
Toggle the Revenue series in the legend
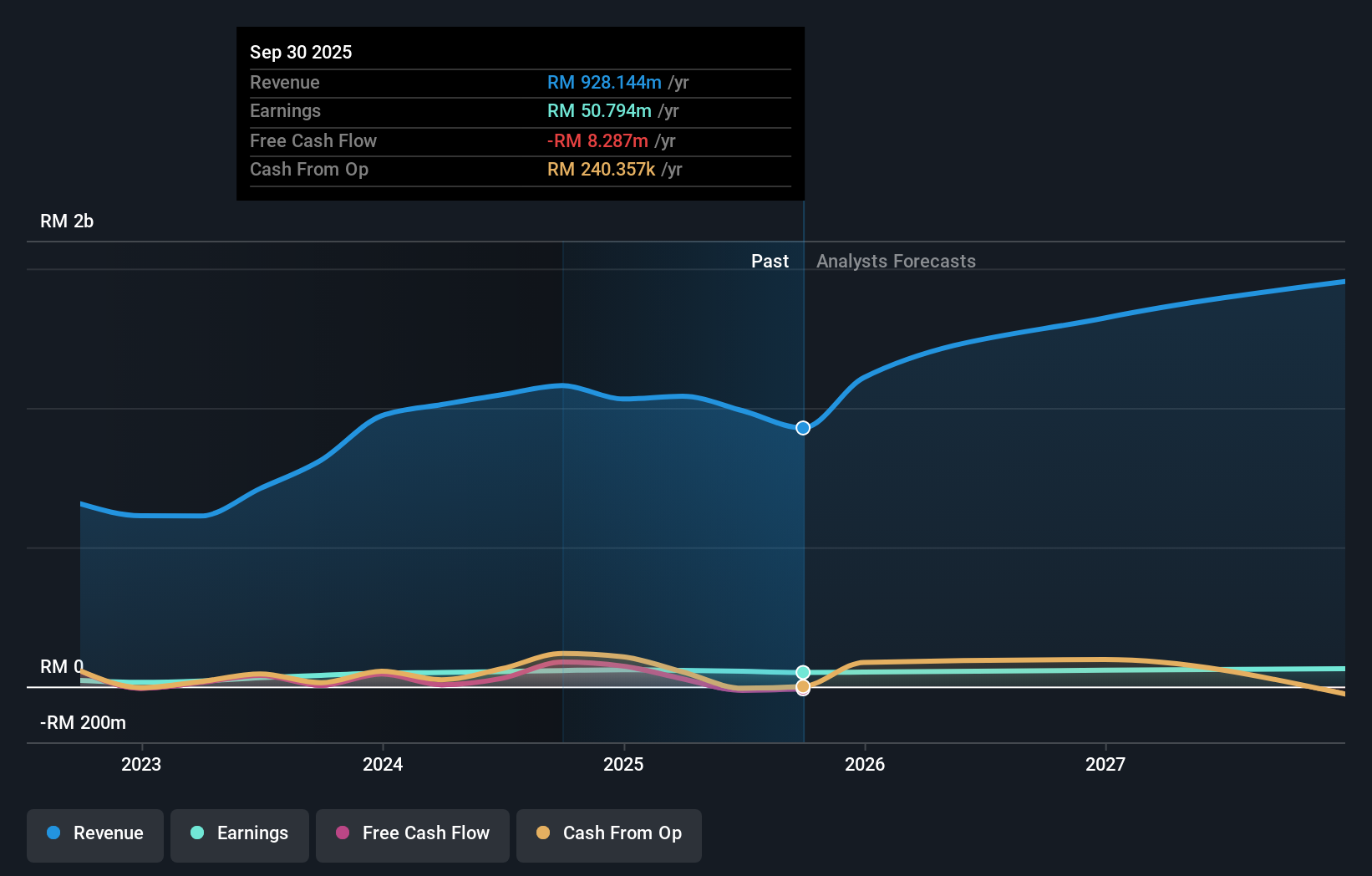click(95, 834)
